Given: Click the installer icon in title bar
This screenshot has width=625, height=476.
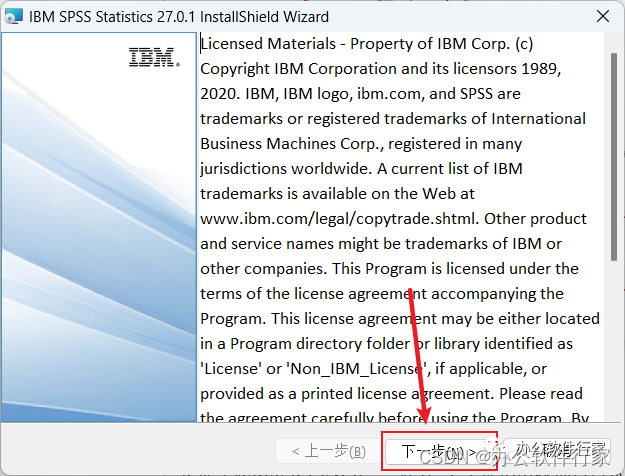Looking at the screenshot, I should click(x=13, y=17).
